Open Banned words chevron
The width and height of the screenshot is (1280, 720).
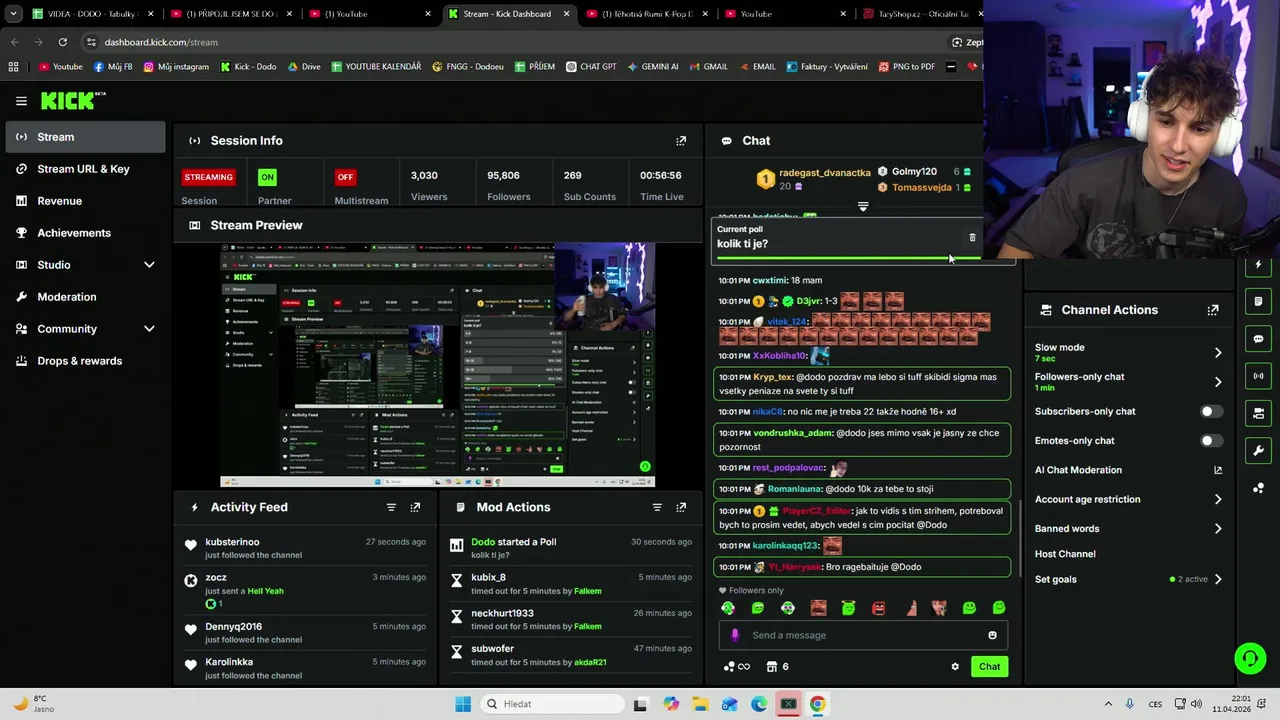pyautogui.click(x=1217, y=529)
